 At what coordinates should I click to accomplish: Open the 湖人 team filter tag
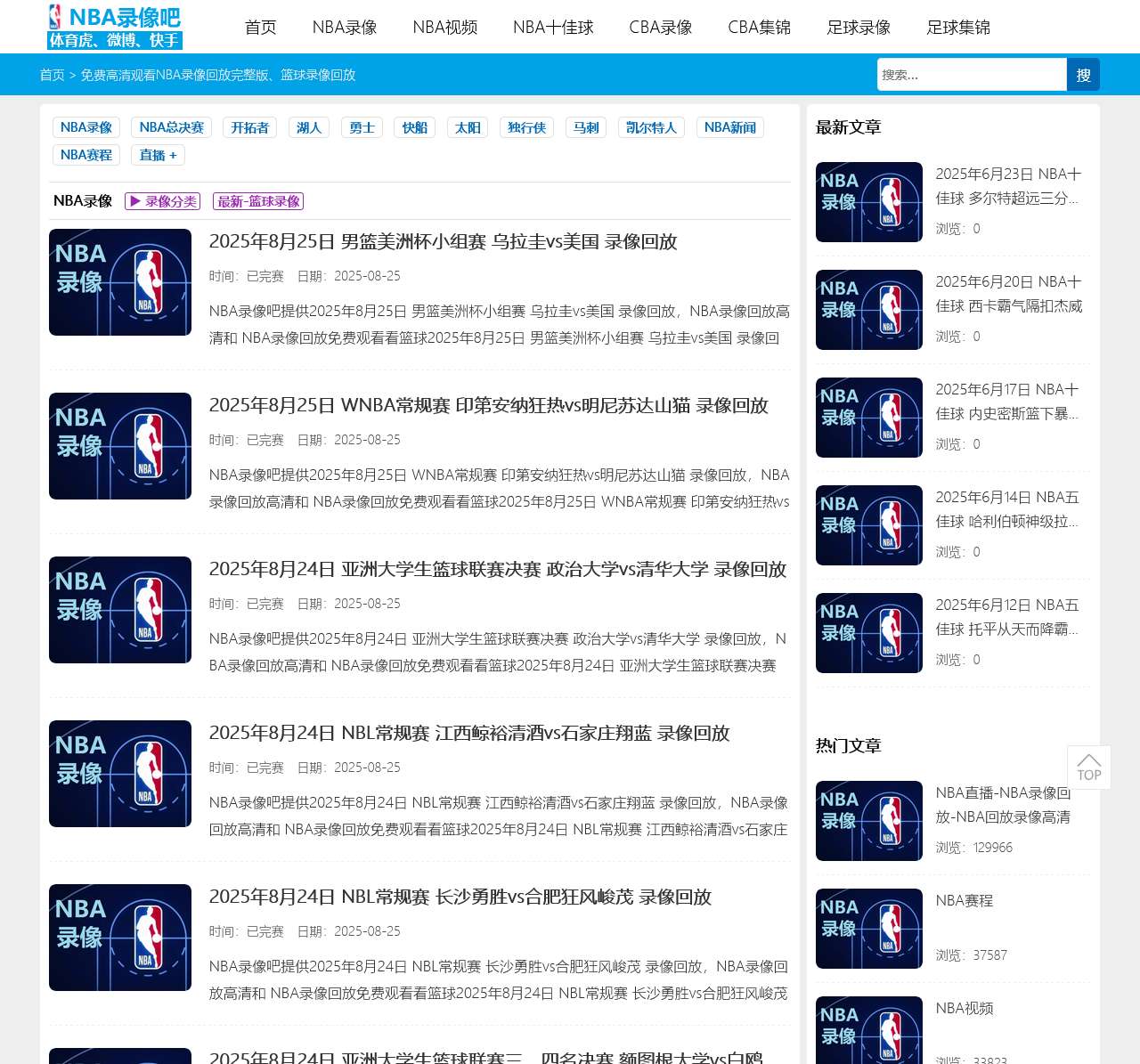pyautogui.click(x=308, y=127)
